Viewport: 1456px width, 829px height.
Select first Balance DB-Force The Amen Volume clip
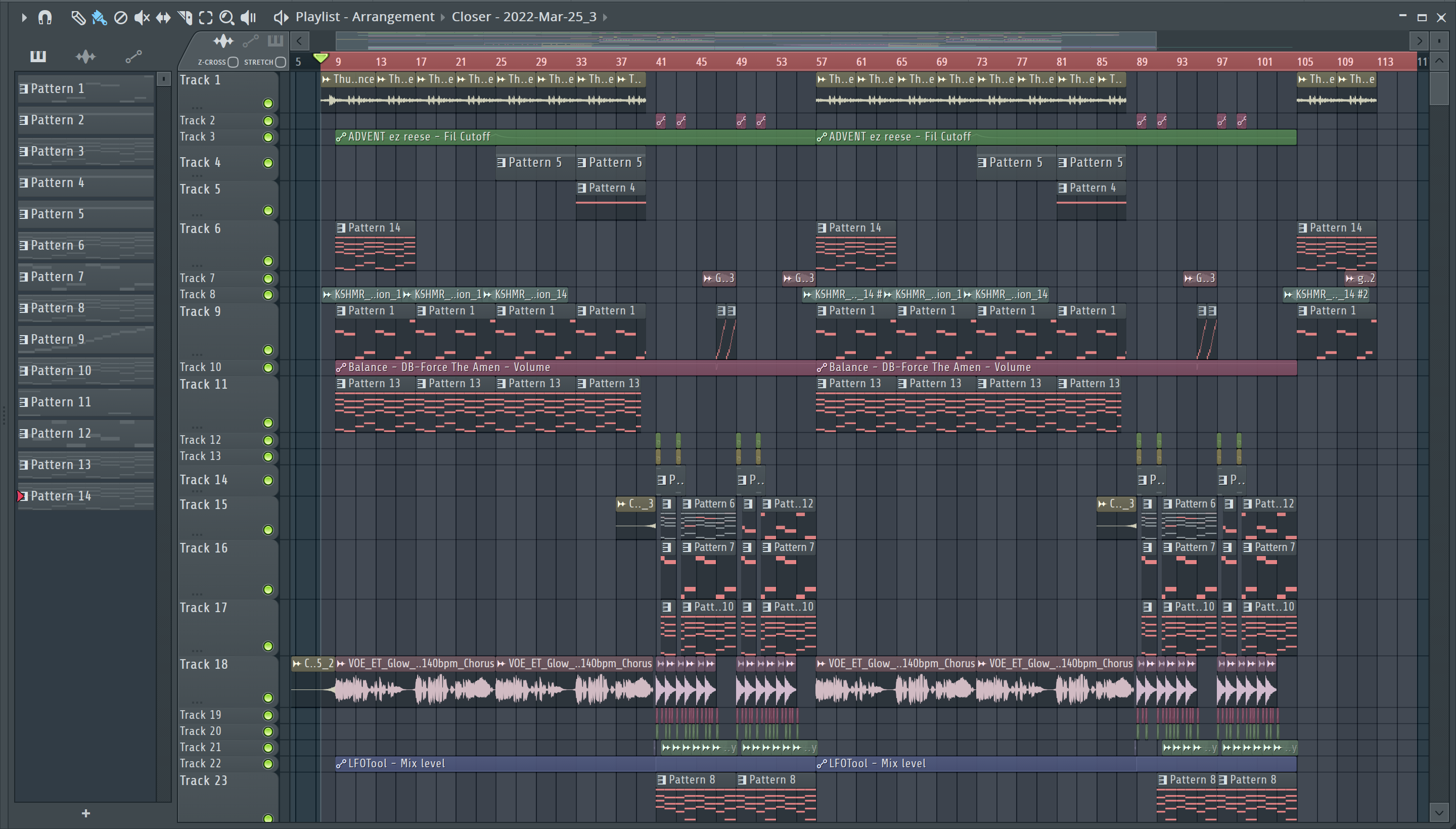(575, 367)
